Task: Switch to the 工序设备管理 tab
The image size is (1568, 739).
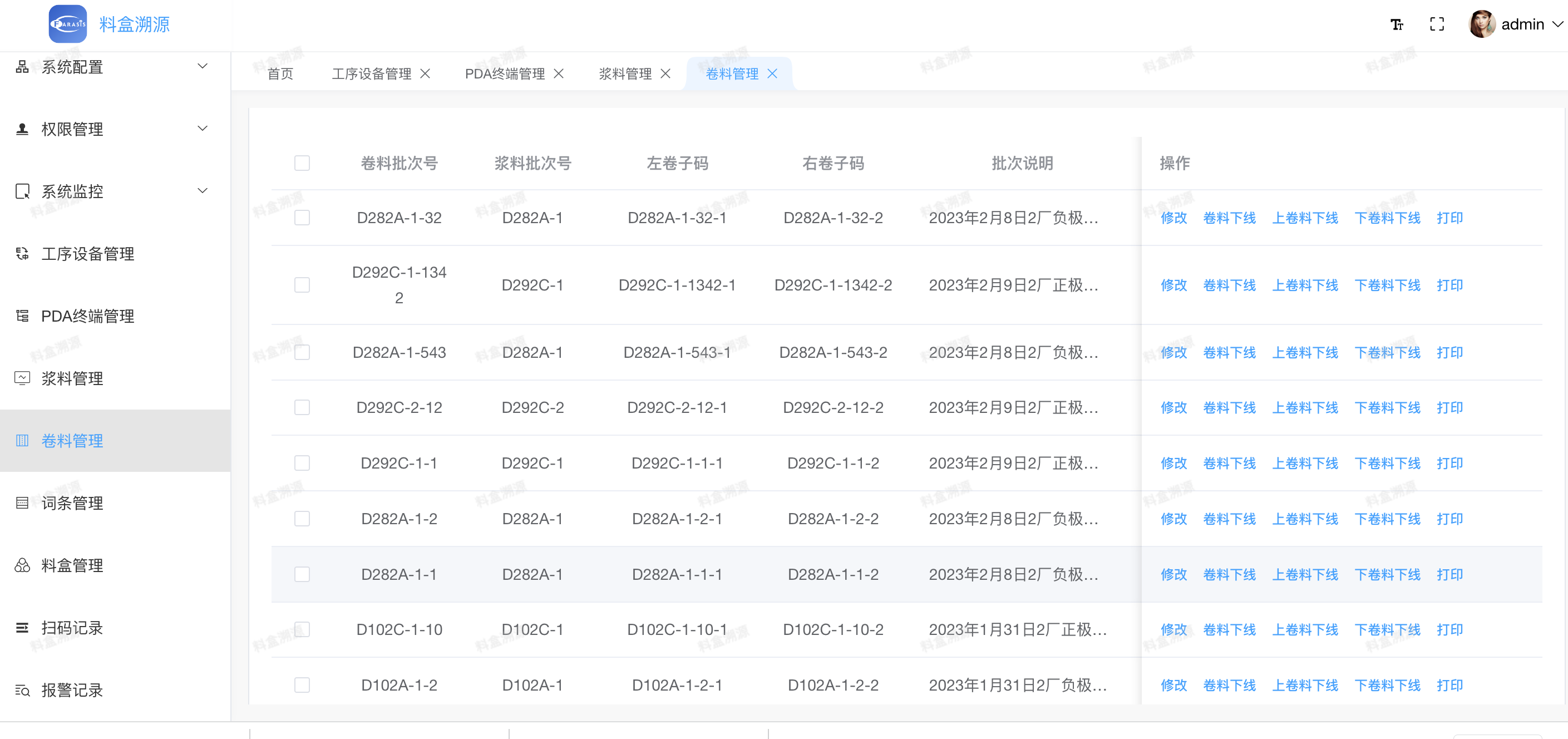Action: click(371, 73)
